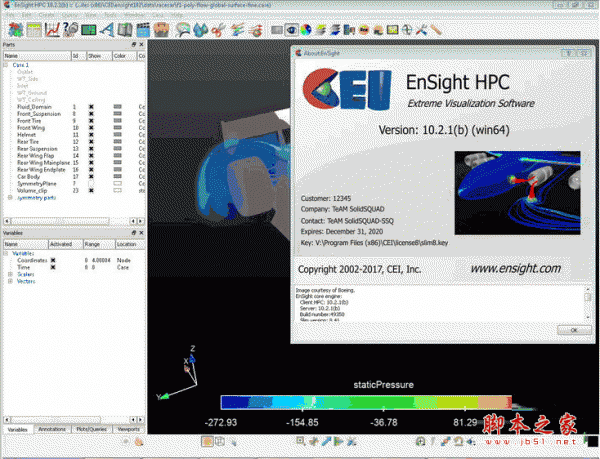Click the magnifier contour feature icon
The width and height of the screenshot is (600, 459).
(x=183, y=30)
